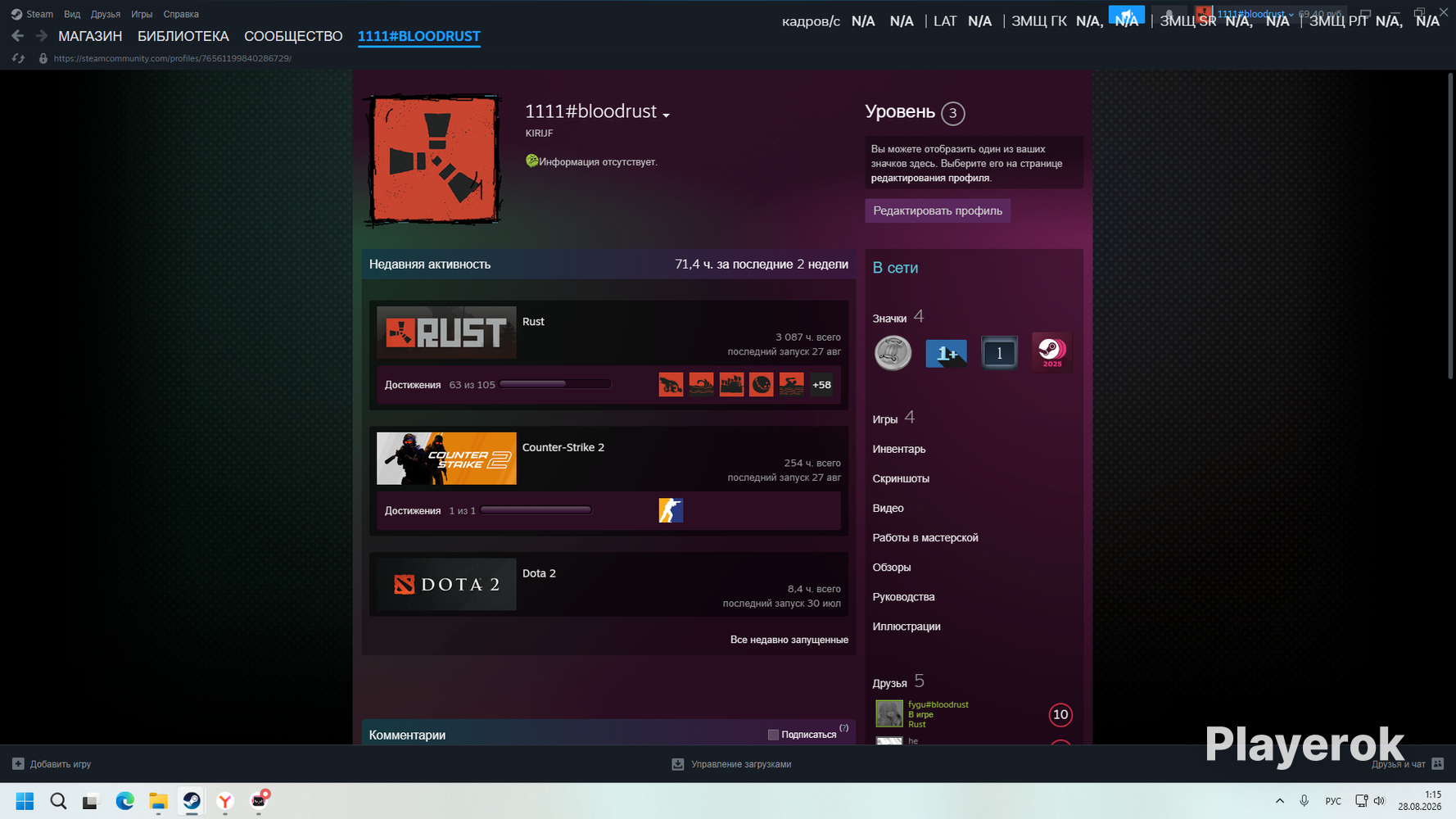
Task: Reload the page using the refresh icon
Action: pyautogui.click(x=18, y=58)
